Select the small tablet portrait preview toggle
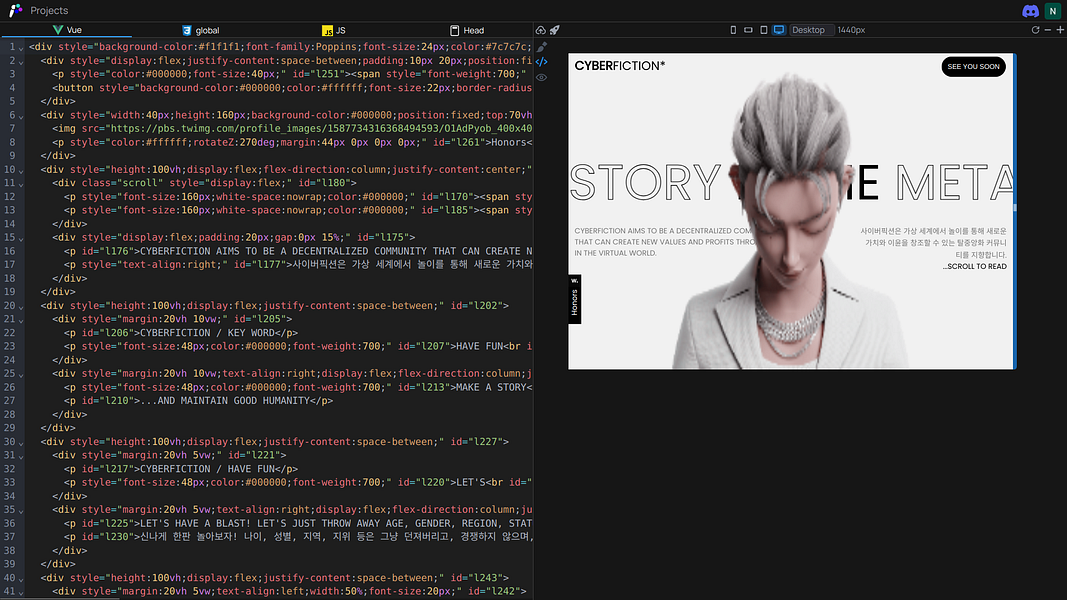Viewport: 1067px width, 600px height. [x=762, y=30]
